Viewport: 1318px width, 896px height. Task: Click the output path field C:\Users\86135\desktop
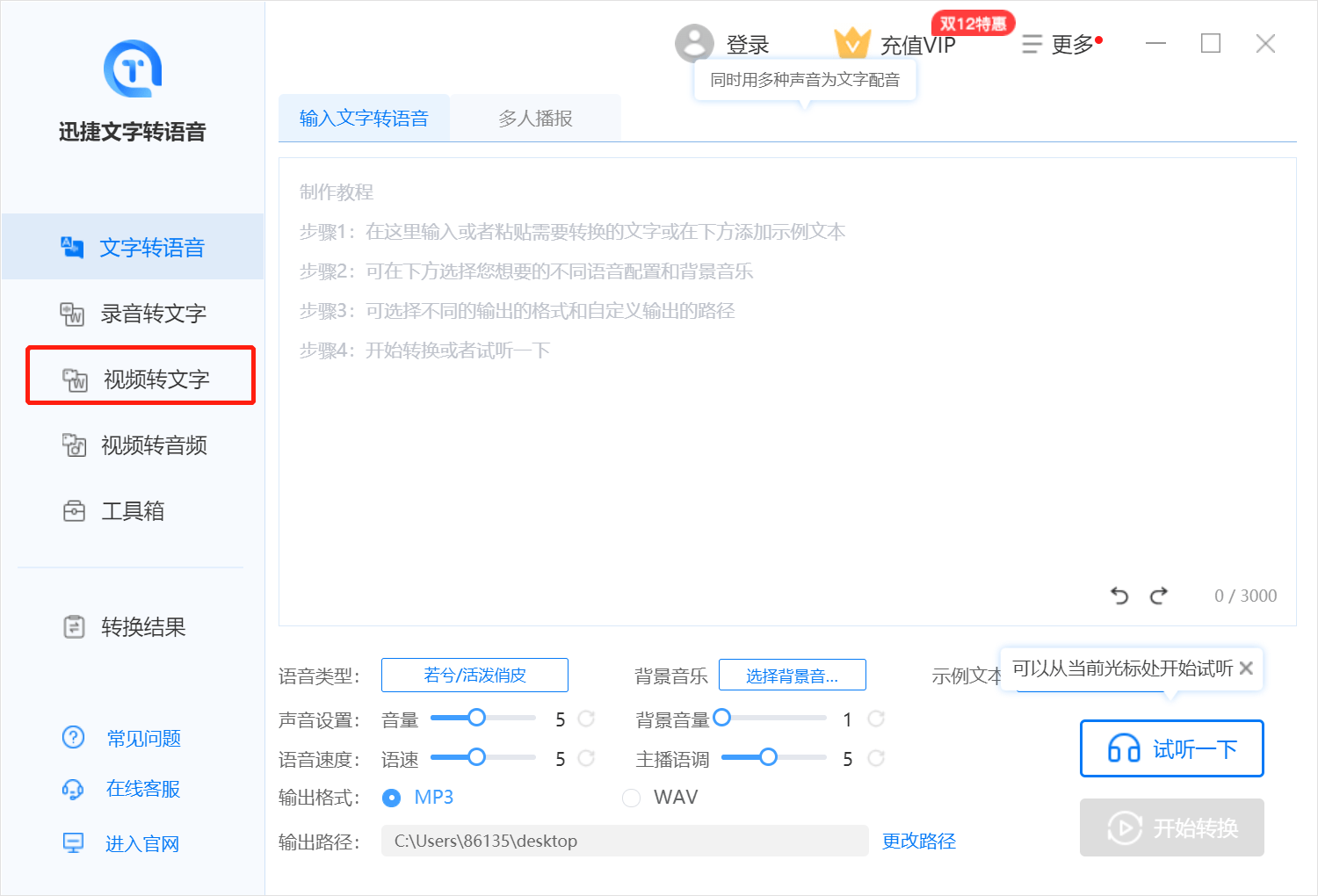625,841
